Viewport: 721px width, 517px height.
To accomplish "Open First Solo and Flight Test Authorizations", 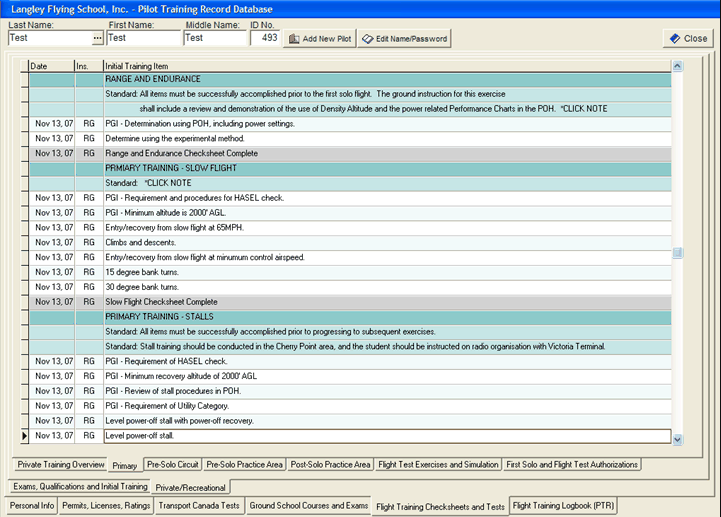I will pos(573,465).
